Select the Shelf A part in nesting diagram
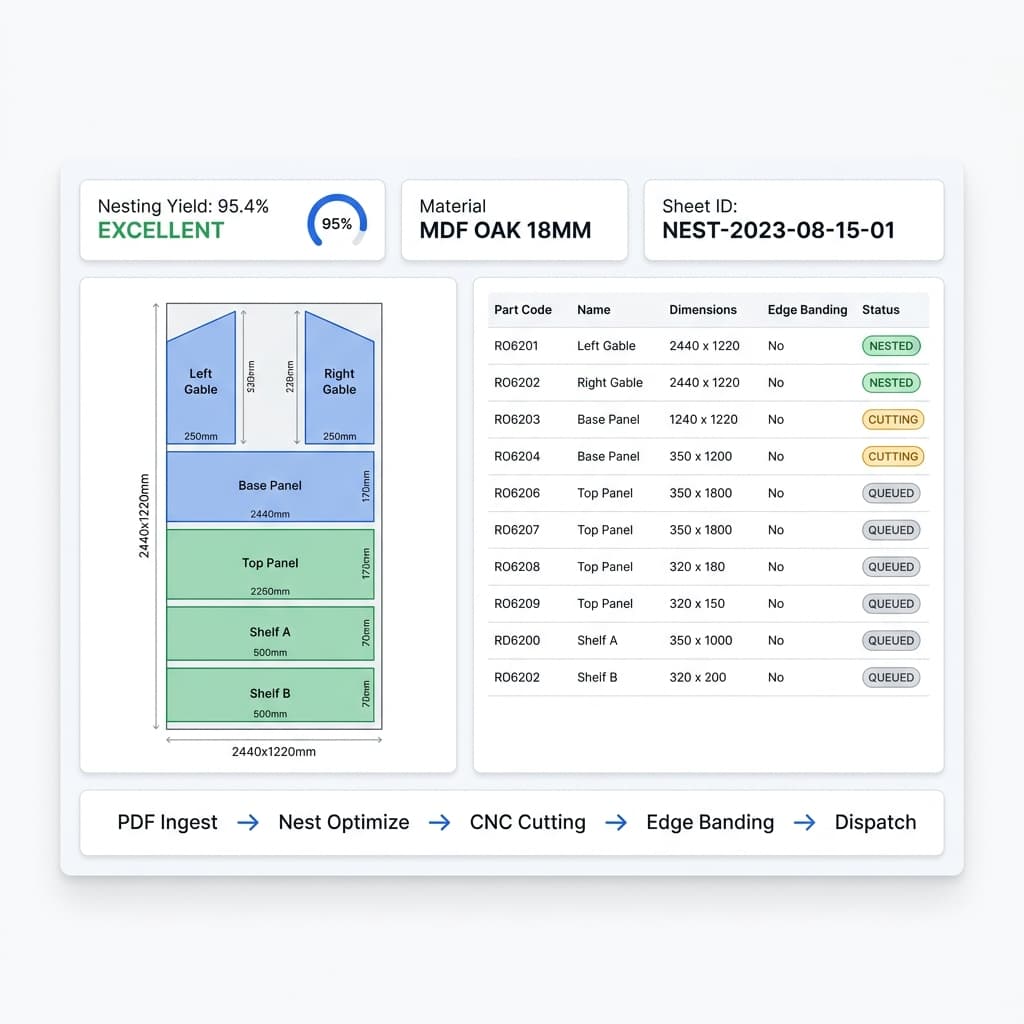Viewport: 1024px width, 1024px height. pos(270,633)
